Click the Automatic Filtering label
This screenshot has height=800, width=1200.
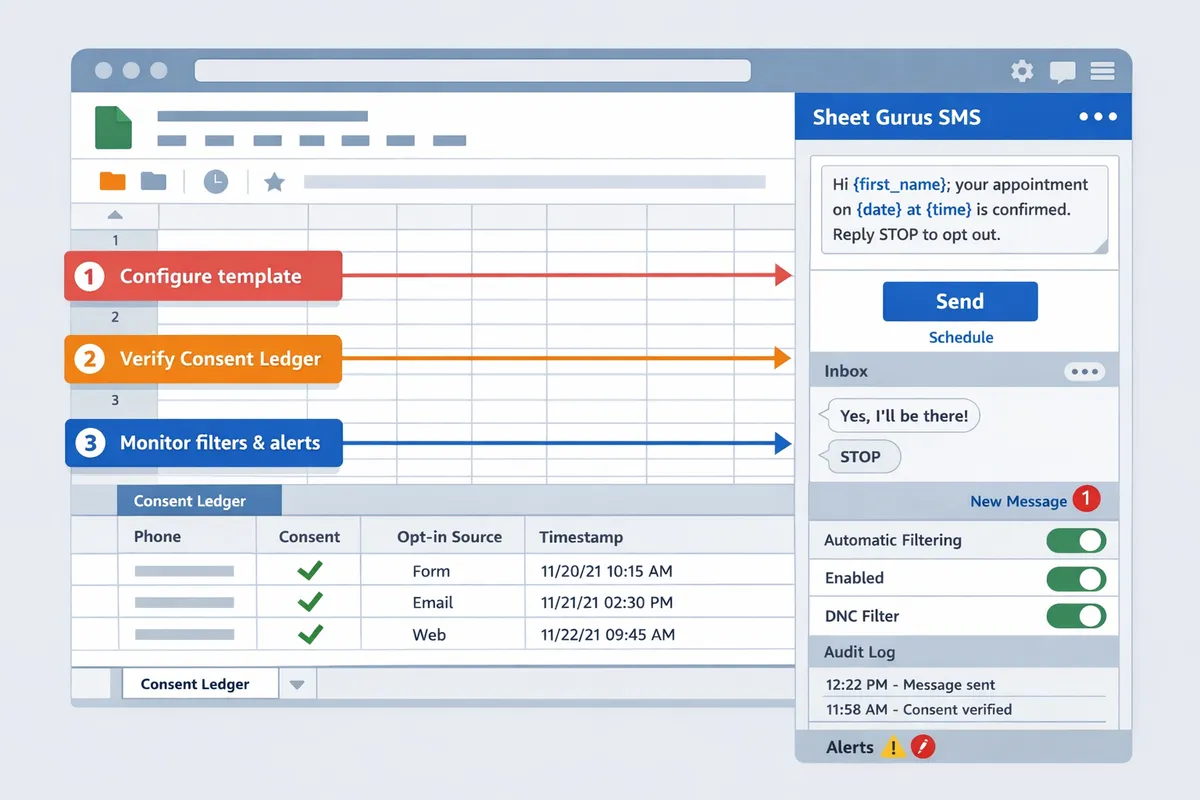(893, 540)
